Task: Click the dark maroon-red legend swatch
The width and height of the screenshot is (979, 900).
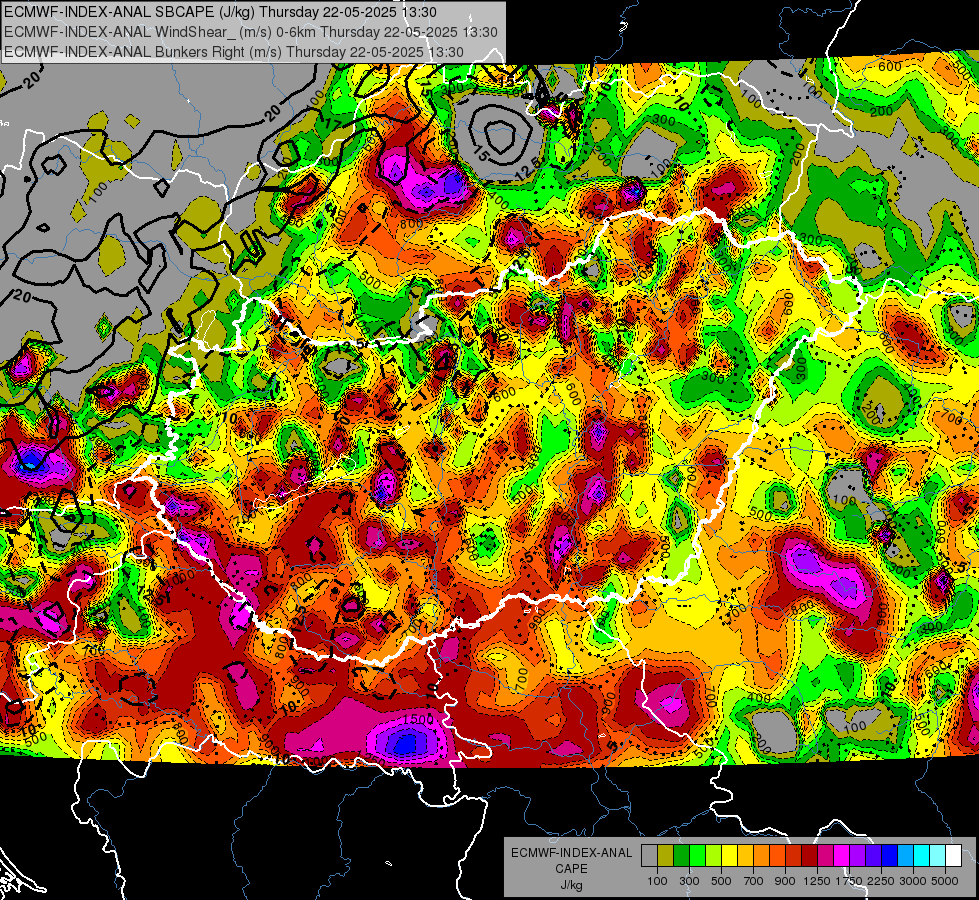Action: pyautogui.click(x=809, y=856)
